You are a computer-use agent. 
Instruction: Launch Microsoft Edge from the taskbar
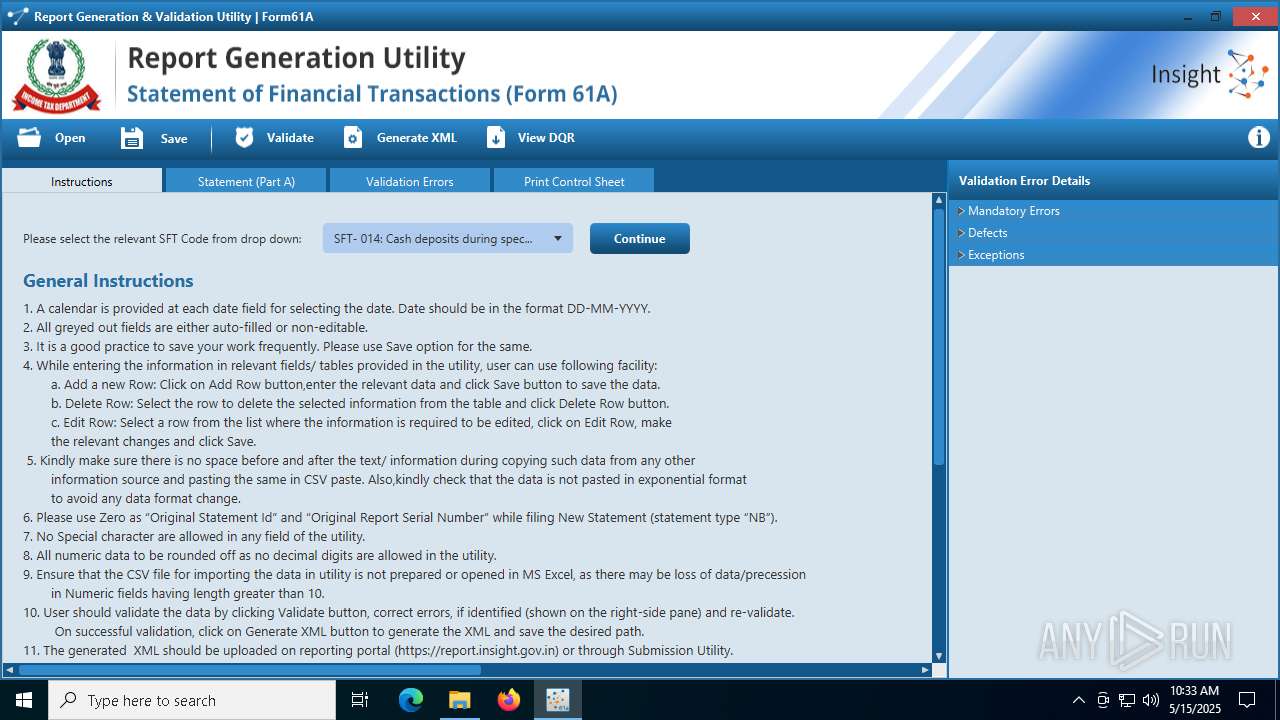[x=411, y=700]
